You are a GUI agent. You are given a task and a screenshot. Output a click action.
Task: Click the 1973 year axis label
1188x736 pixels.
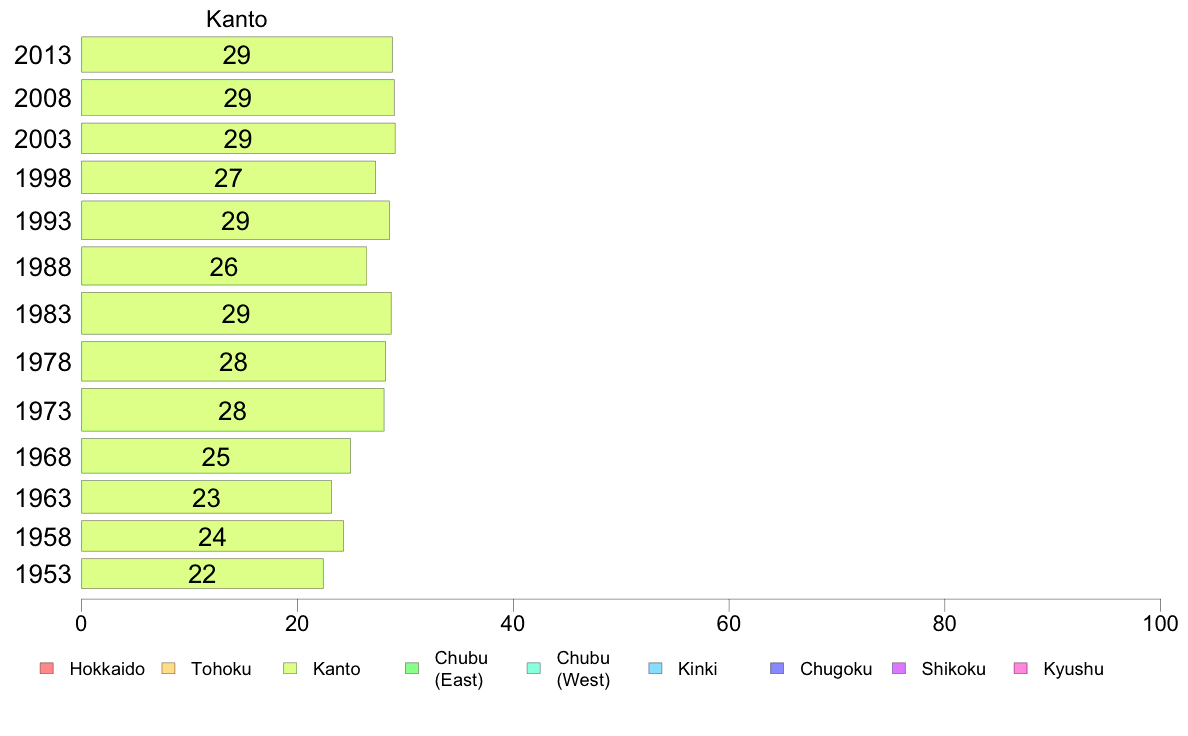[x=43, y=411]
